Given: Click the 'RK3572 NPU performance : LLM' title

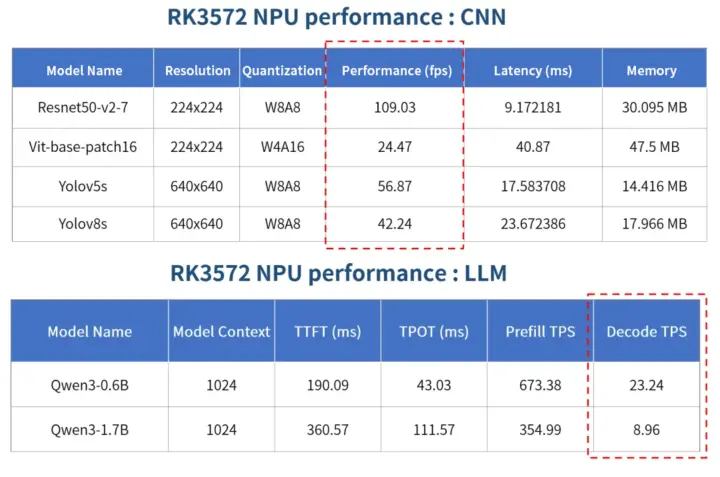Looking at the screenshot, I should coord(338,273).
